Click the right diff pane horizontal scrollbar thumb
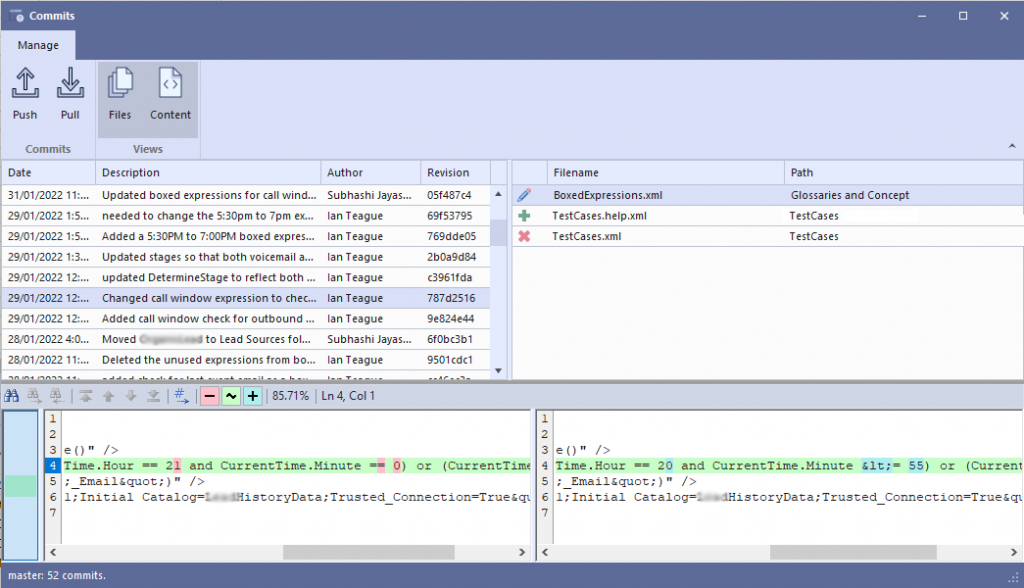Screen dimensions: 1024x588 tap(853, 553)
